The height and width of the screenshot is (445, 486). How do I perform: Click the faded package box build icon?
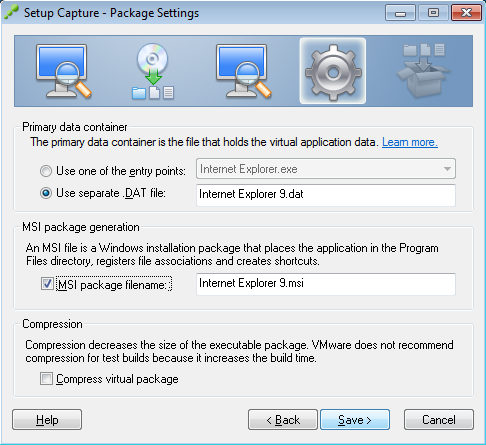click(423, 71)
